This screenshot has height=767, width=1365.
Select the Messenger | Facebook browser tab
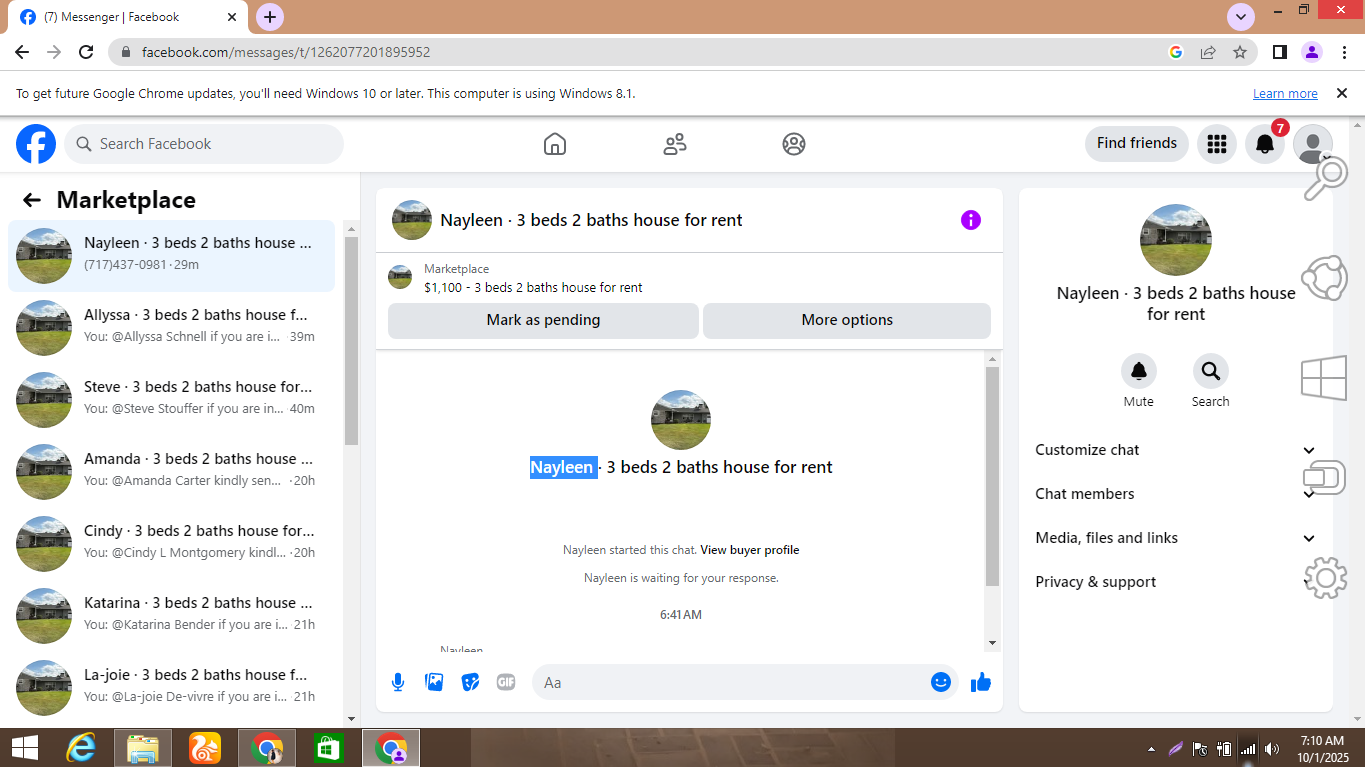[130, 17]
